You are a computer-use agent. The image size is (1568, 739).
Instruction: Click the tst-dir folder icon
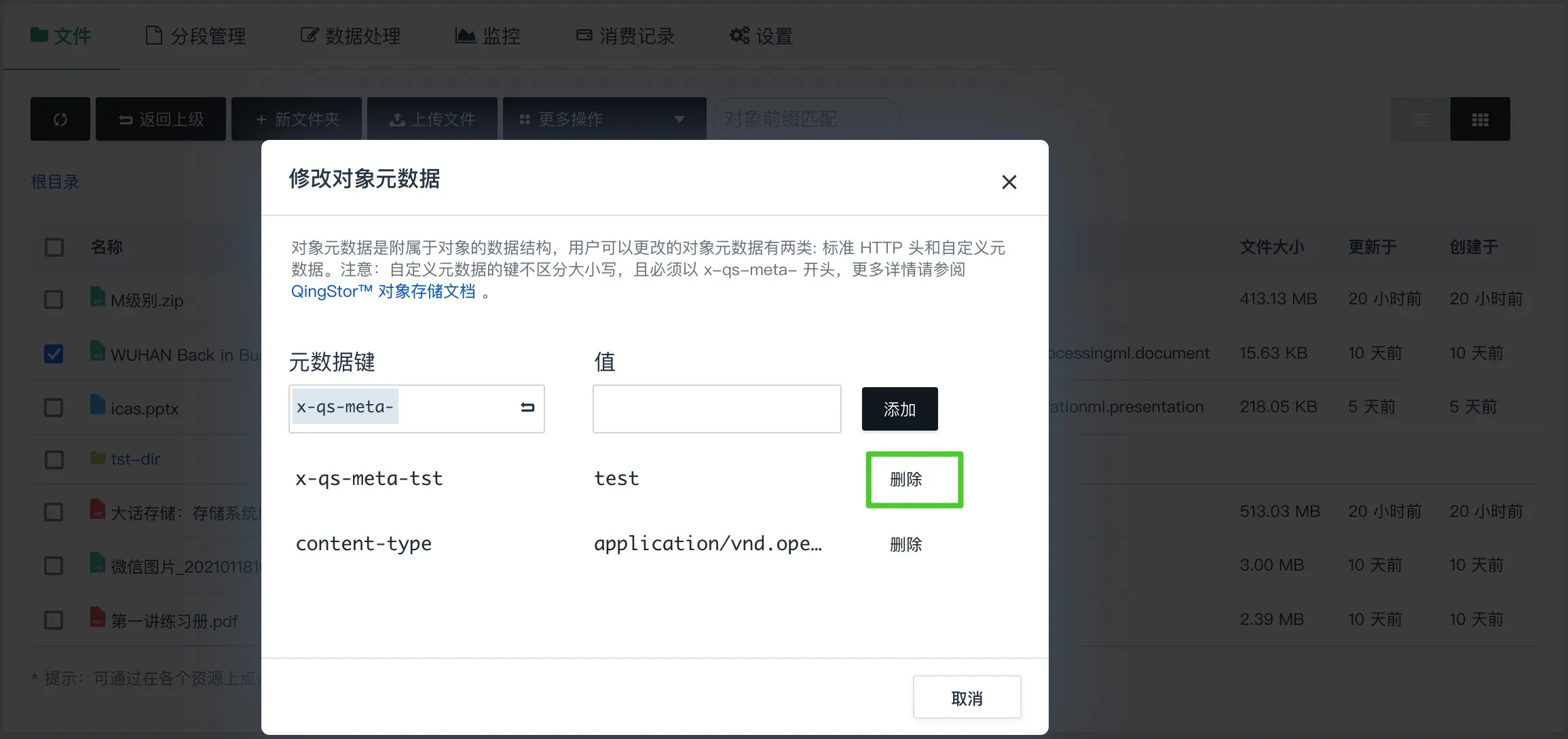coord(98,458)
